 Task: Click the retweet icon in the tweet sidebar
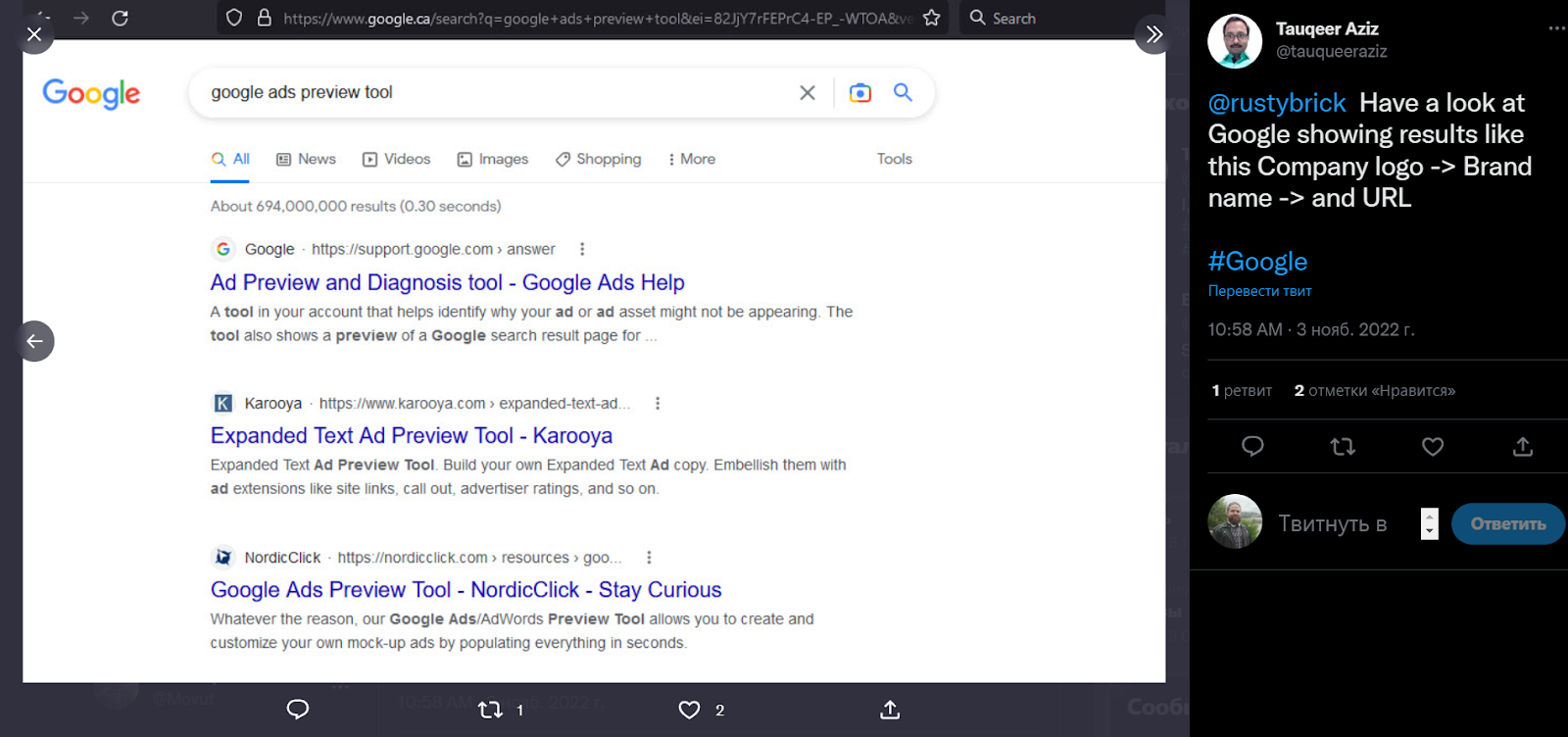pos(1343,447)
